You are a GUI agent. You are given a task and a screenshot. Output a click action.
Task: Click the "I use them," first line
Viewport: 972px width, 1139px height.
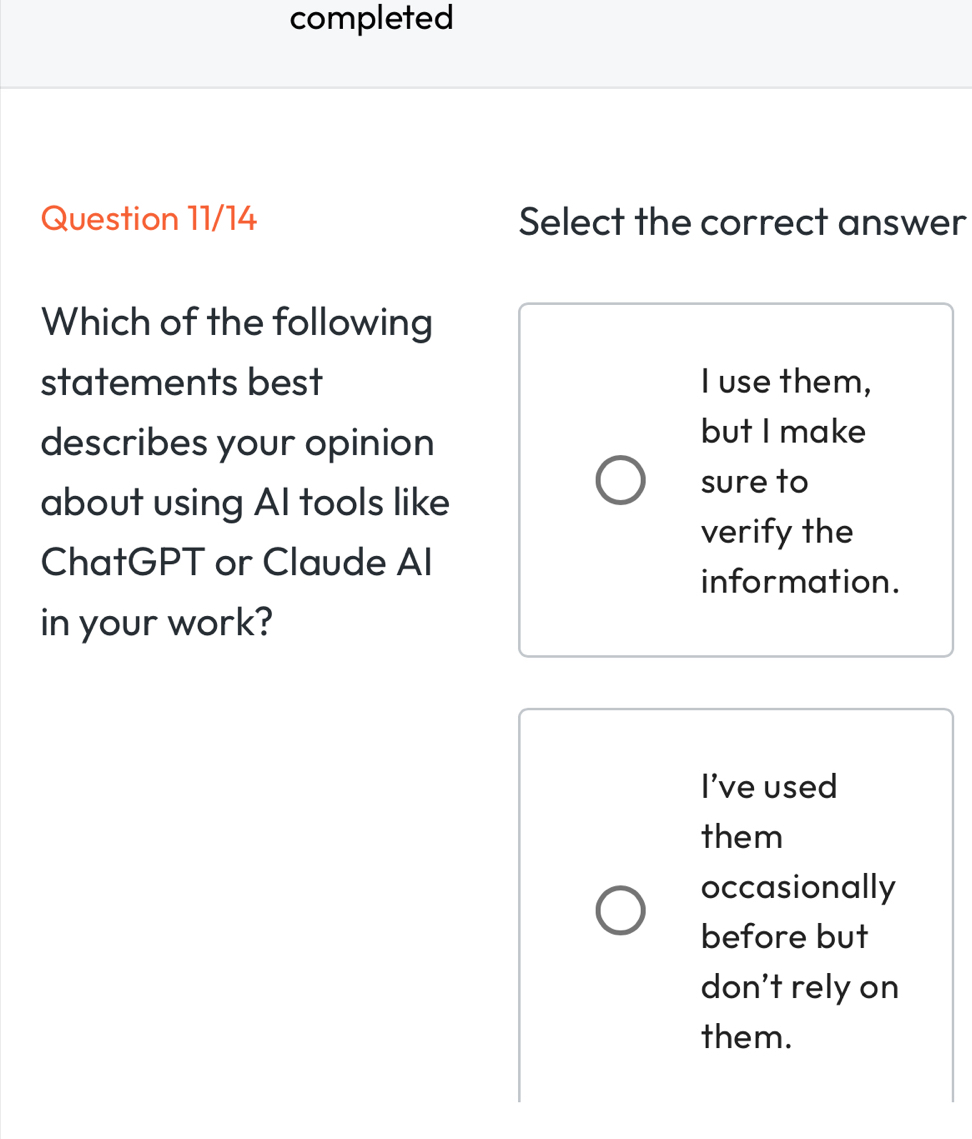(x=786, y=381)
